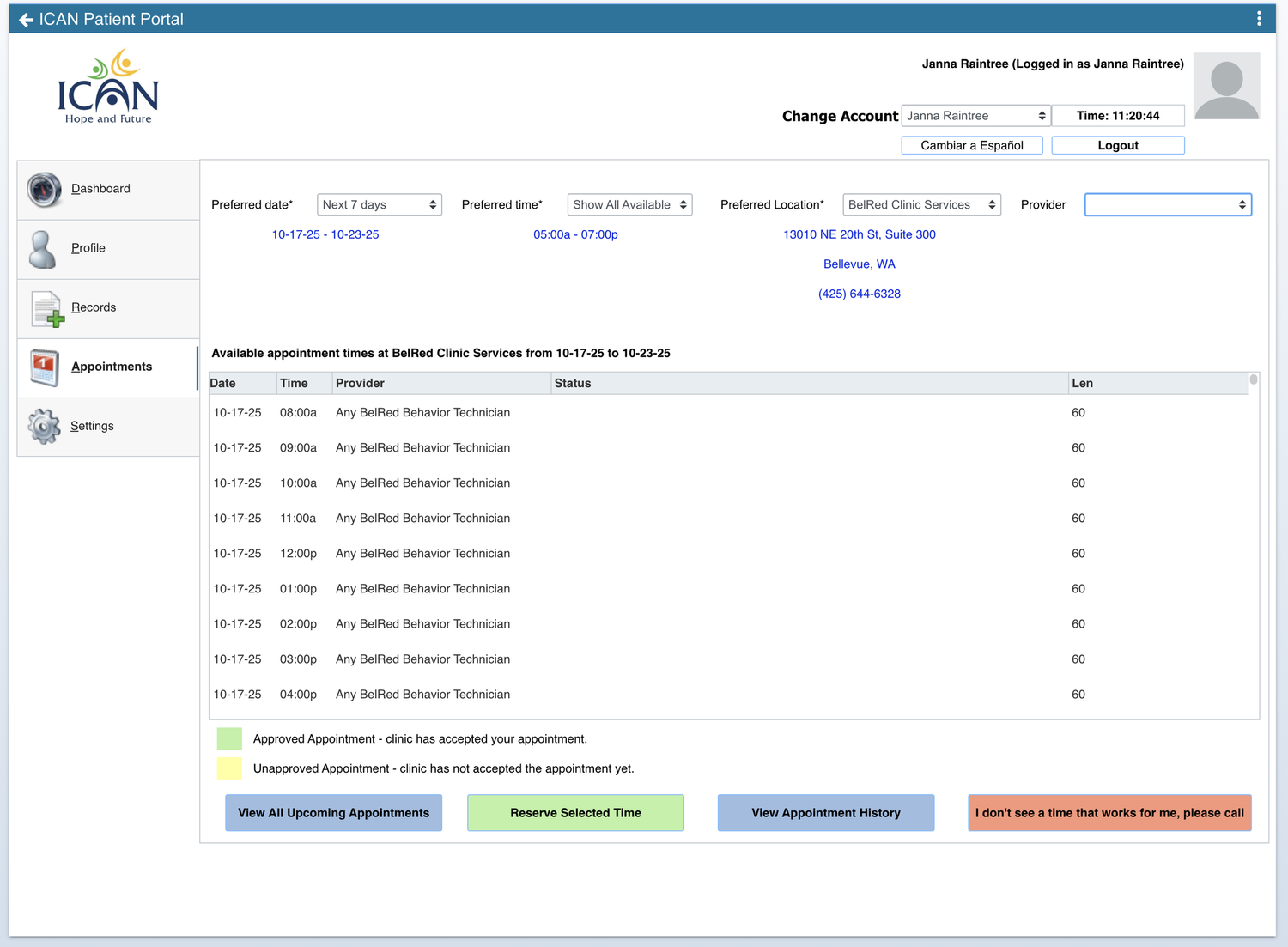Screen dimensions: 1288x947
Task: Open the Preferred Location selector
Action: click(920, 204)
